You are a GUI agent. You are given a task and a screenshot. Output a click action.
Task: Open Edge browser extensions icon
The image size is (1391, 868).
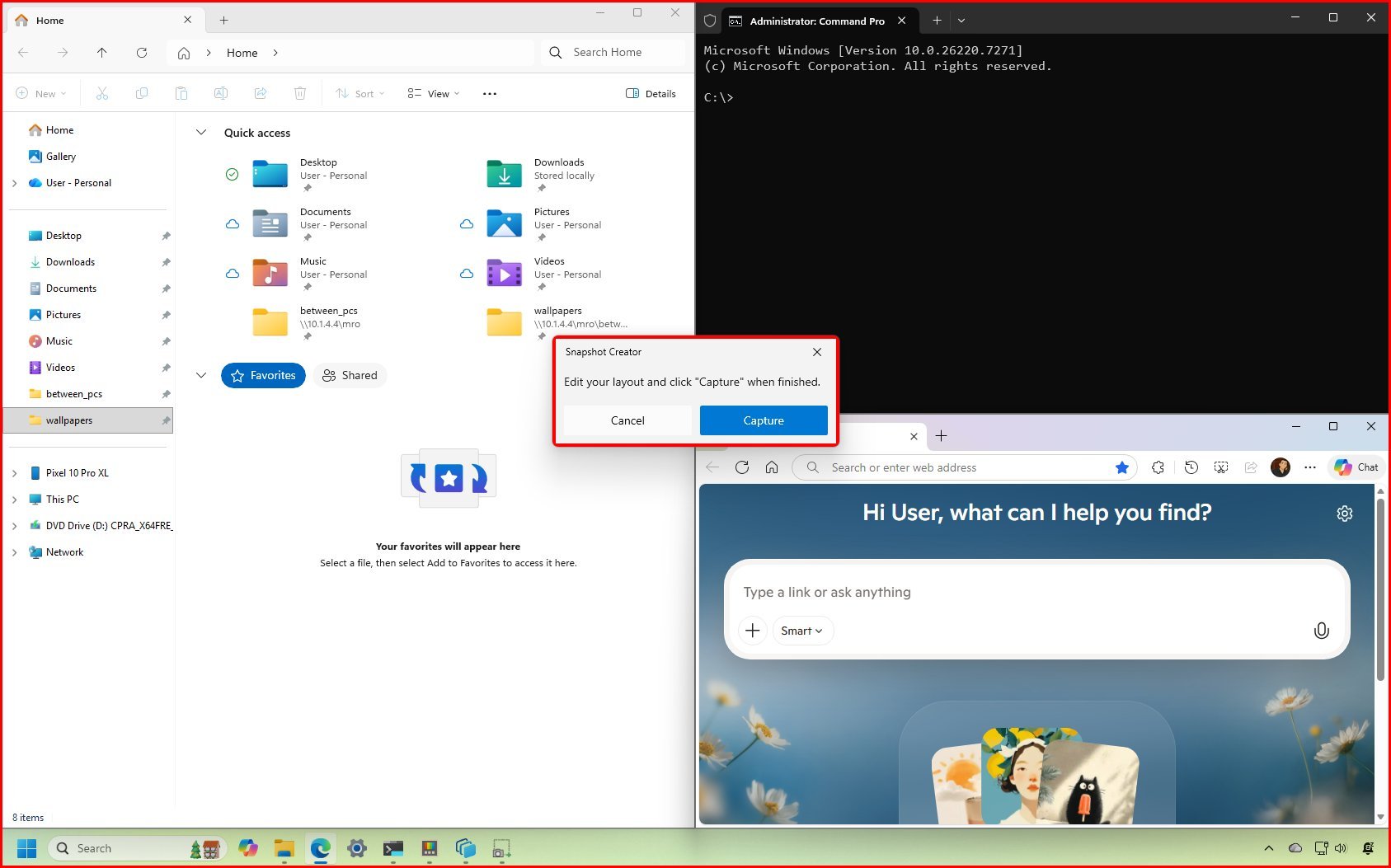pos(1158,467)
